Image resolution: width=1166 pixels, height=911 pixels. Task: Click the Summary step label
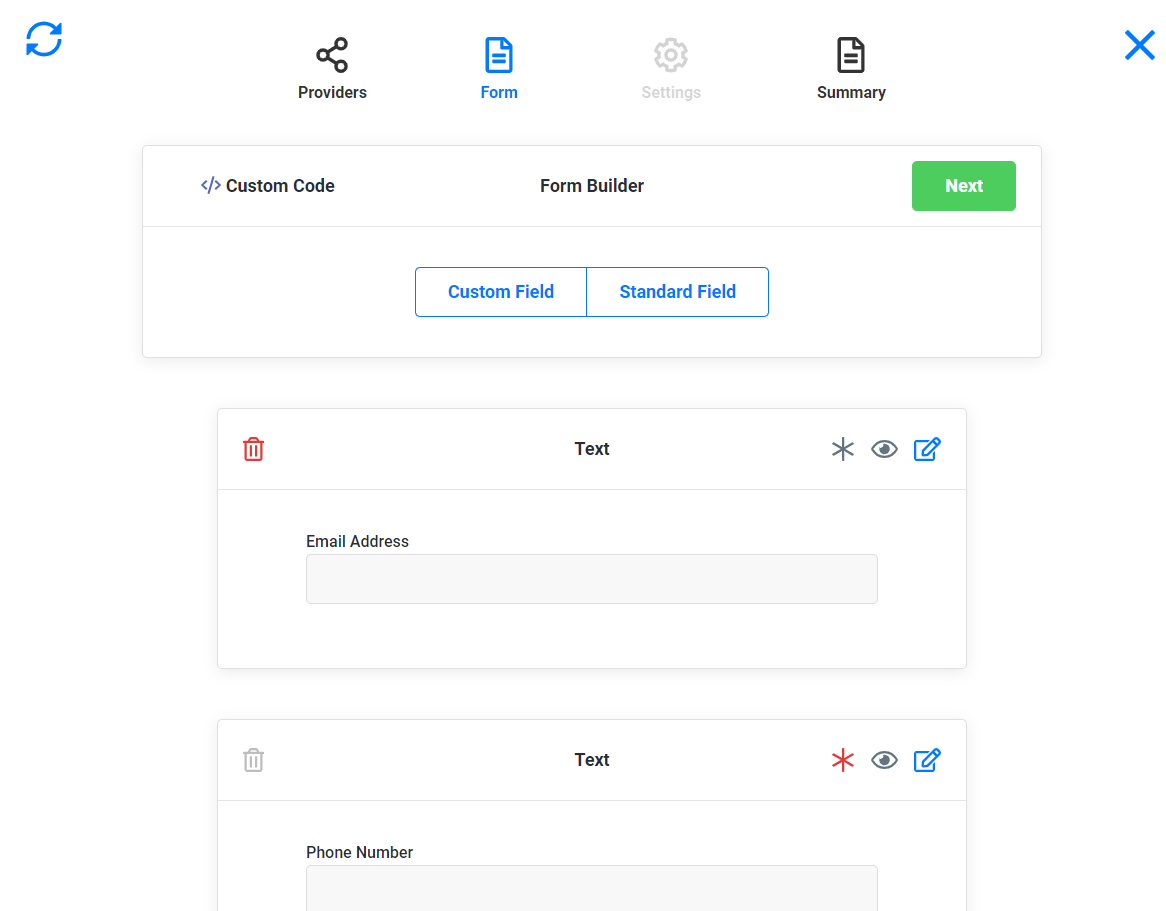click(851, 92)
